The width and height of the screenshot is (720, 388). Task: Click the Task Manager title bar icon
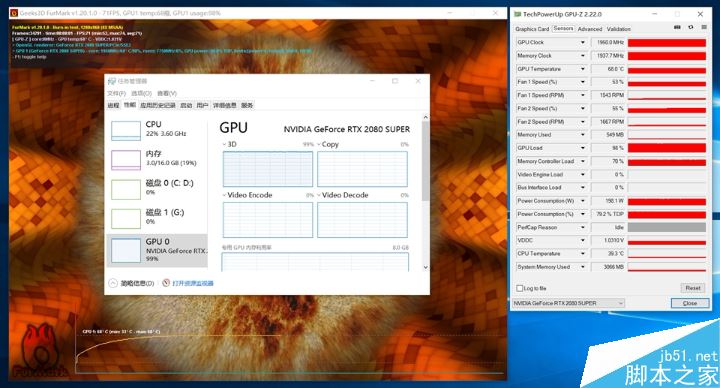(112, 81)
